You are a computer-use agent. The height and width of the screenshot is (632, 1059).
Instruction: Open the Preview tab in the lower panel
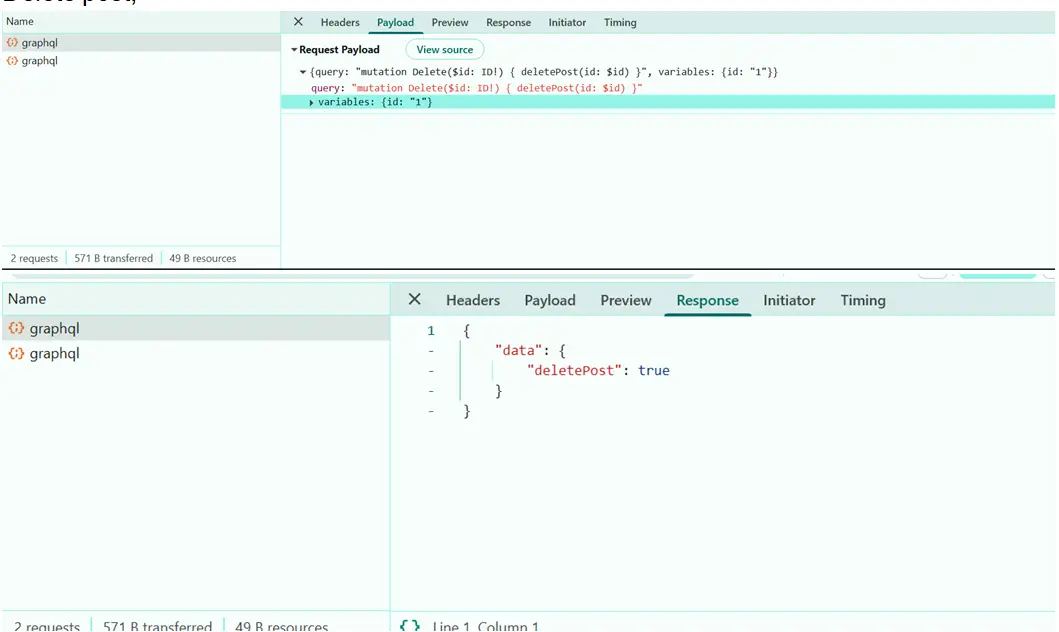pos(626,300)
